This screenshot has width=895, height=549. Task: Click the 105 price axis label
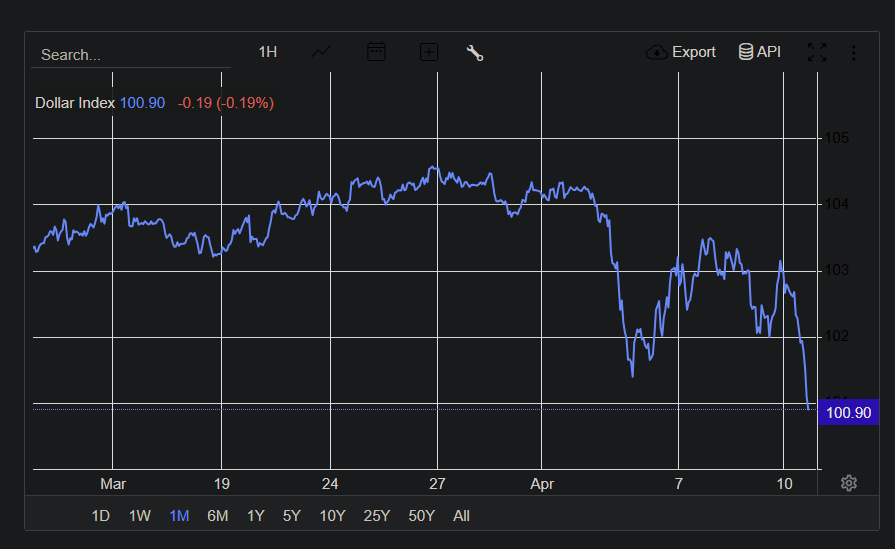tap(836, 138)
